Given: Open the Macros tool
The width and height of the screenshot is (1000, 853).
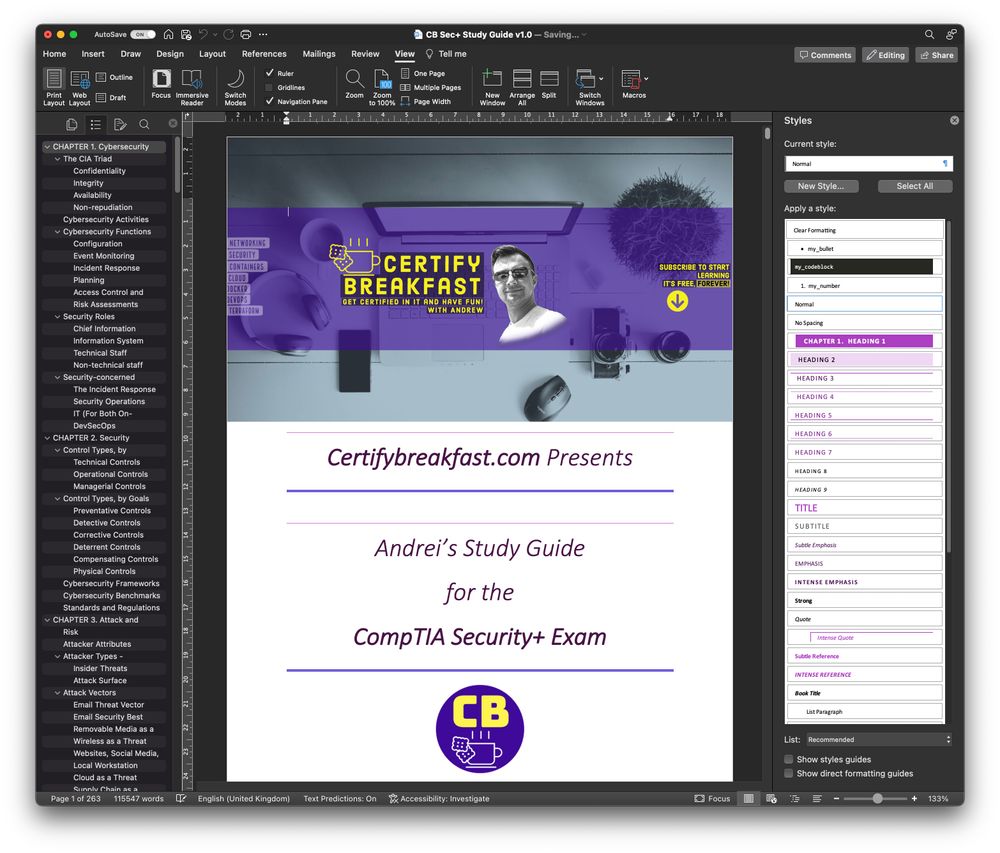Looking at the screenshot, I should coord(633,80).
